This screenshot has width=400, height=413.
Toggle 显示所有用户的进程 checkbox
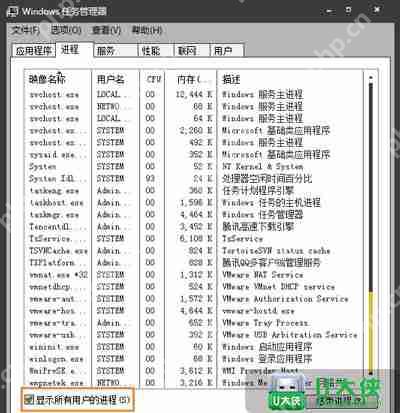pyautogui.click(x=29, y=400)
